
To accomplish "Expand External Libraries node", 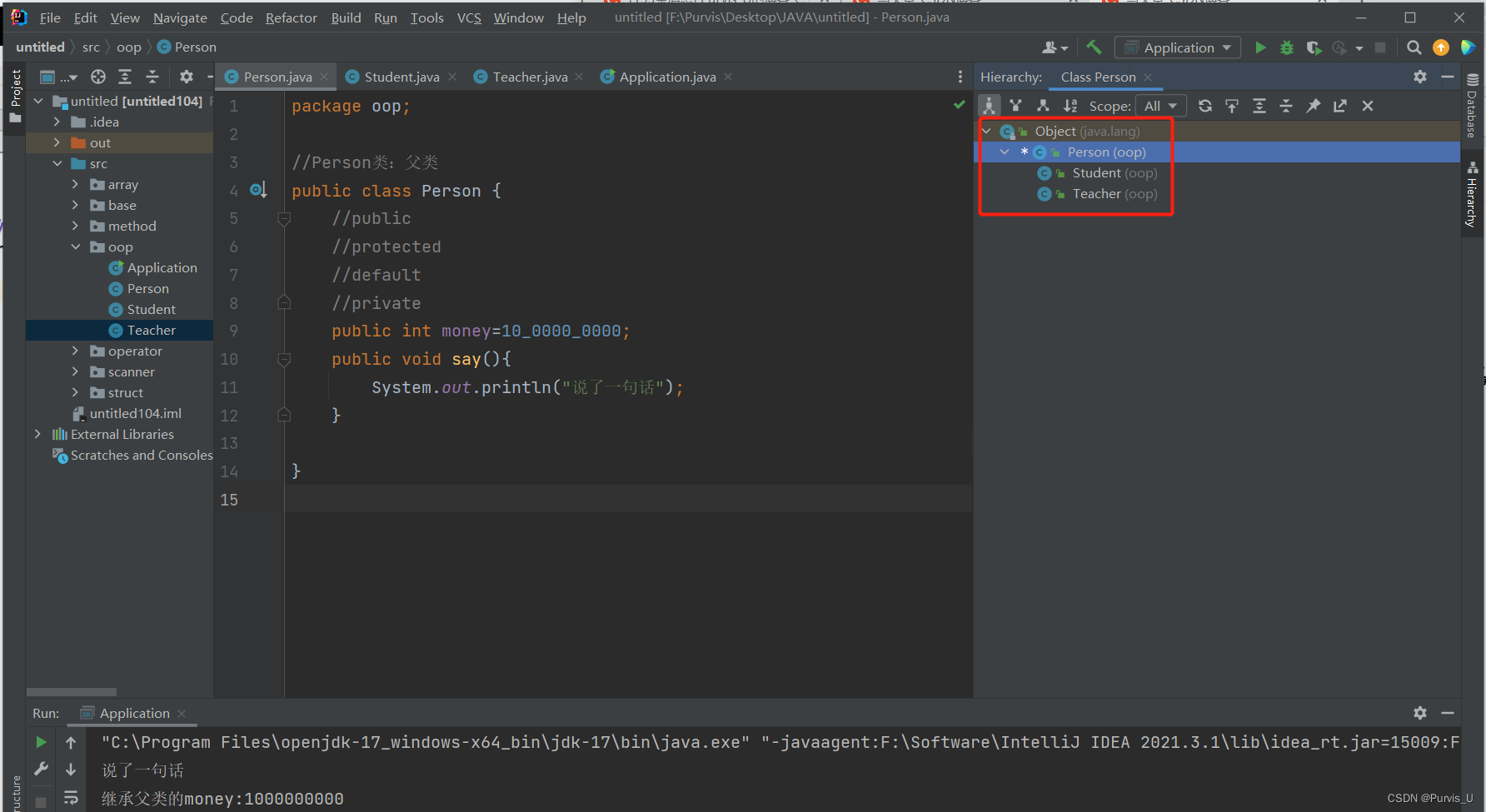I will tap(37, 434).
